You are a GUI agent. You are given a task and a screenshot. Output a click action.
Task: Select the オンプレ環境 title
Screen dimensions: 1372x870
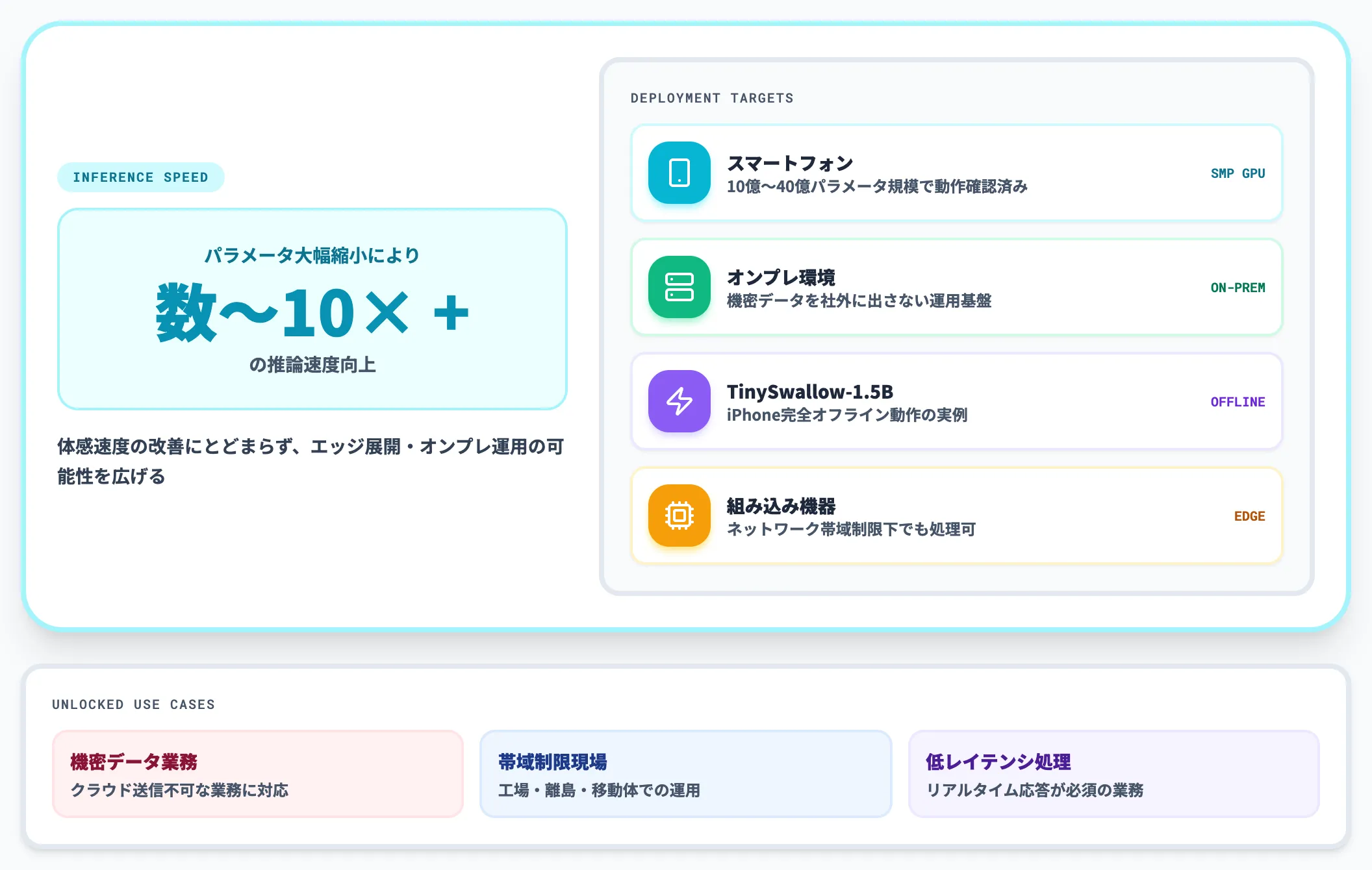(x=781, y=277)
